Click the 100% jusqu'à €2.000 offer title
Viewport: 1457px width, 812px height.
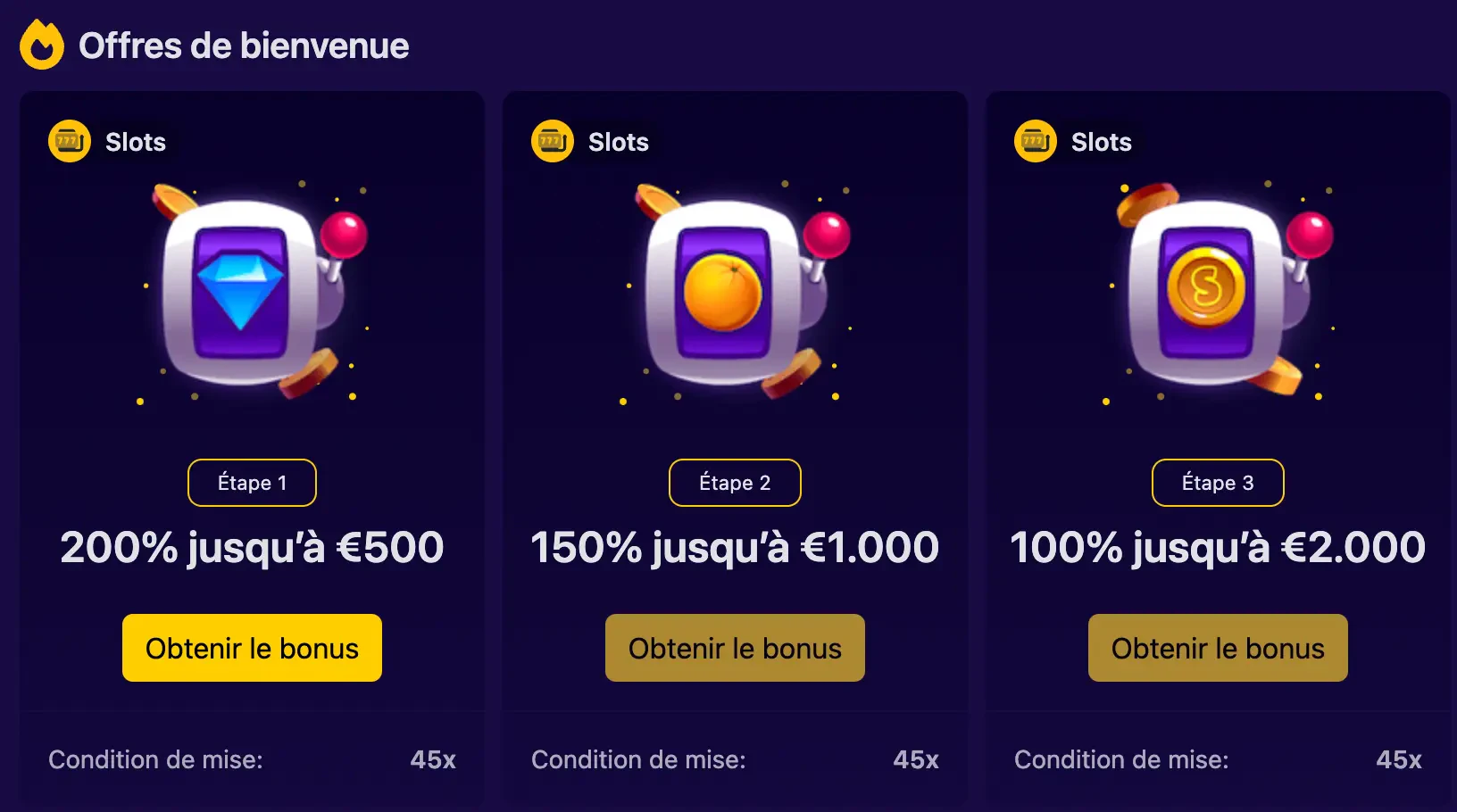point(1218,547)
